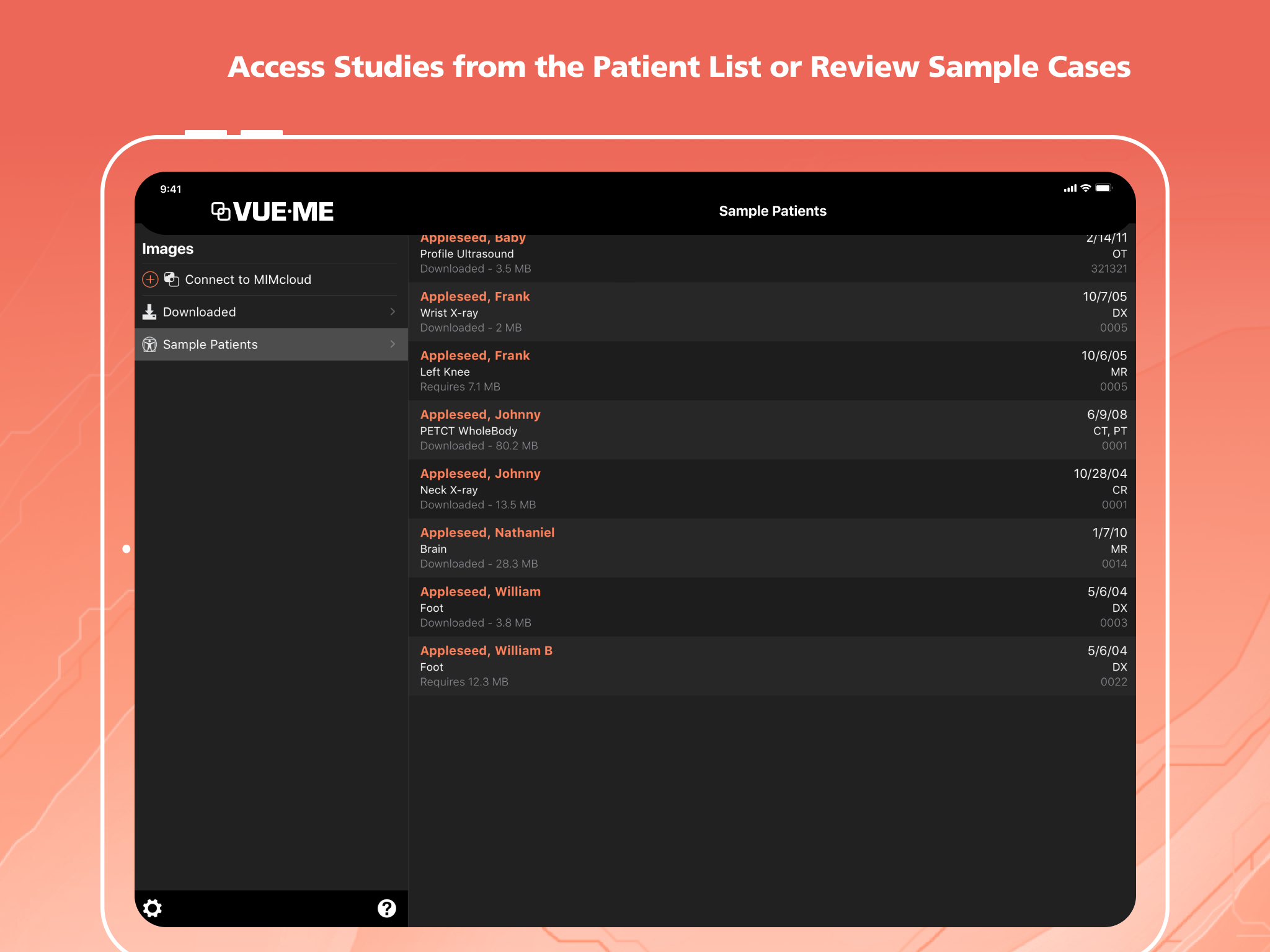
Task: Open Appleseed, Johnny PETCT WholeBody study
Action: 771,430
